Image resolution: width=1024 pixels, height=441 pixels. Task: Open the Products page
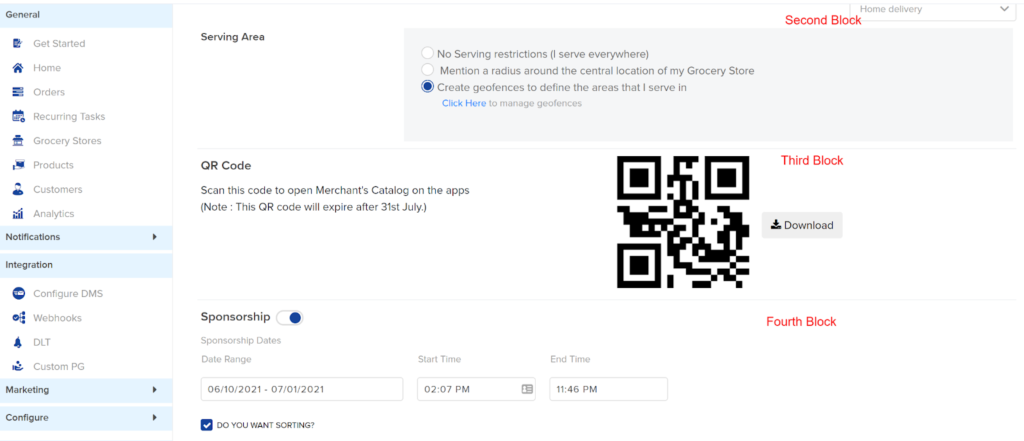[x=54, y=165]
